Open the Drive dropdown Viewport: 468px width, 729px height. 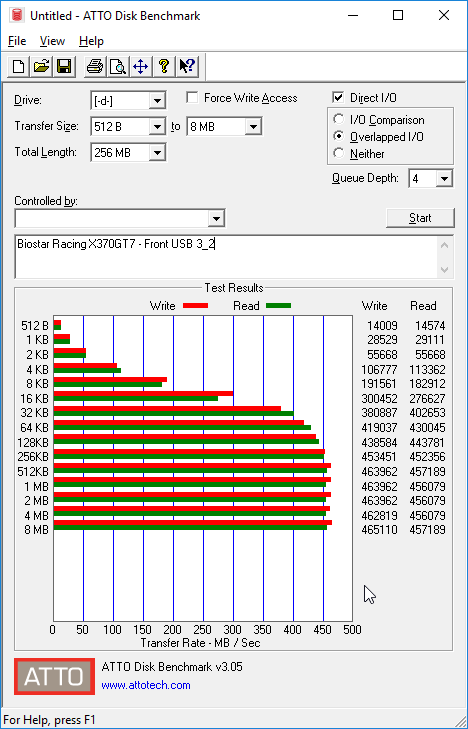coord(157,100)
